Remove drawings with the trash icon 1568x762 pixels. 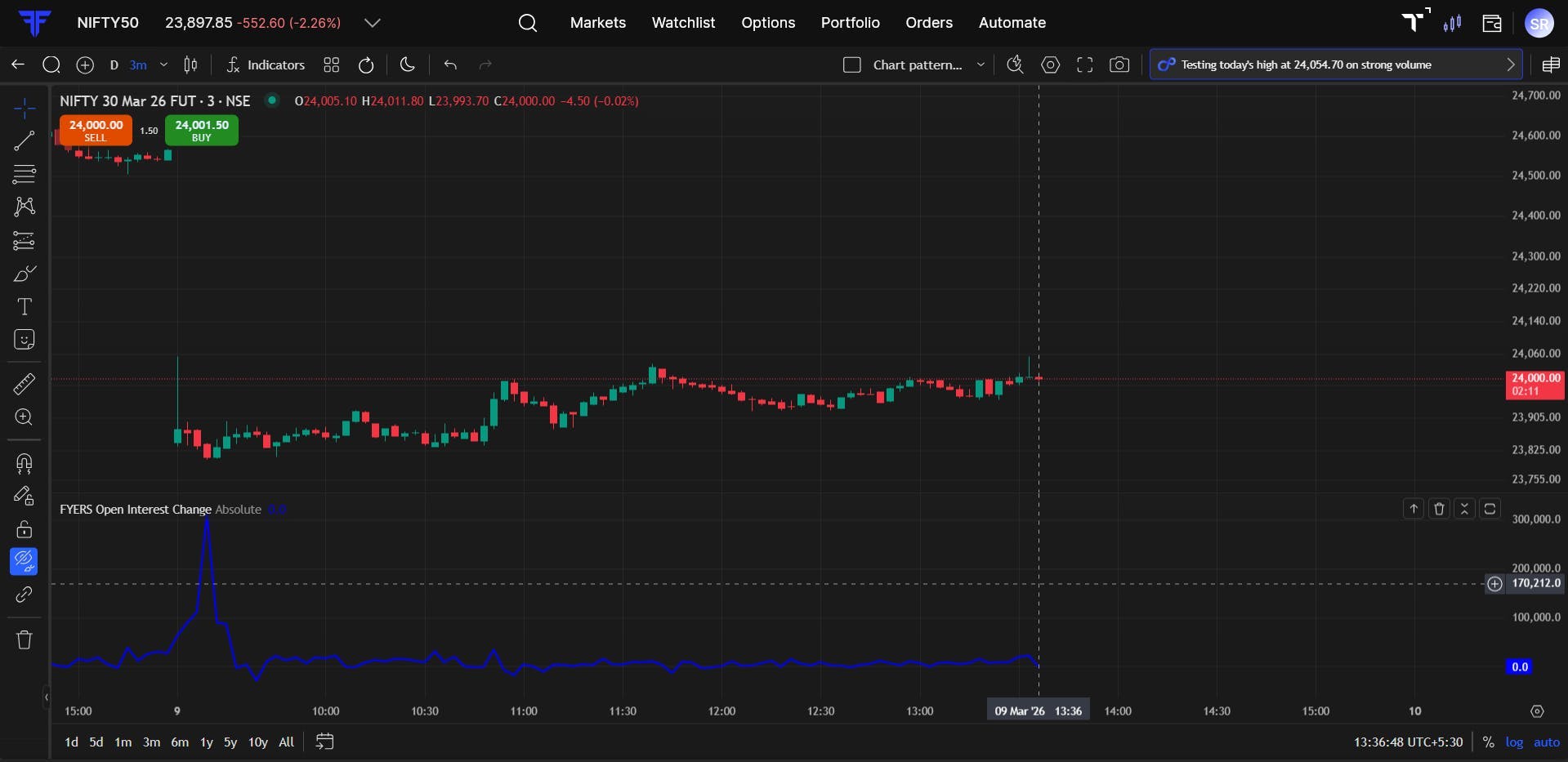24,639
